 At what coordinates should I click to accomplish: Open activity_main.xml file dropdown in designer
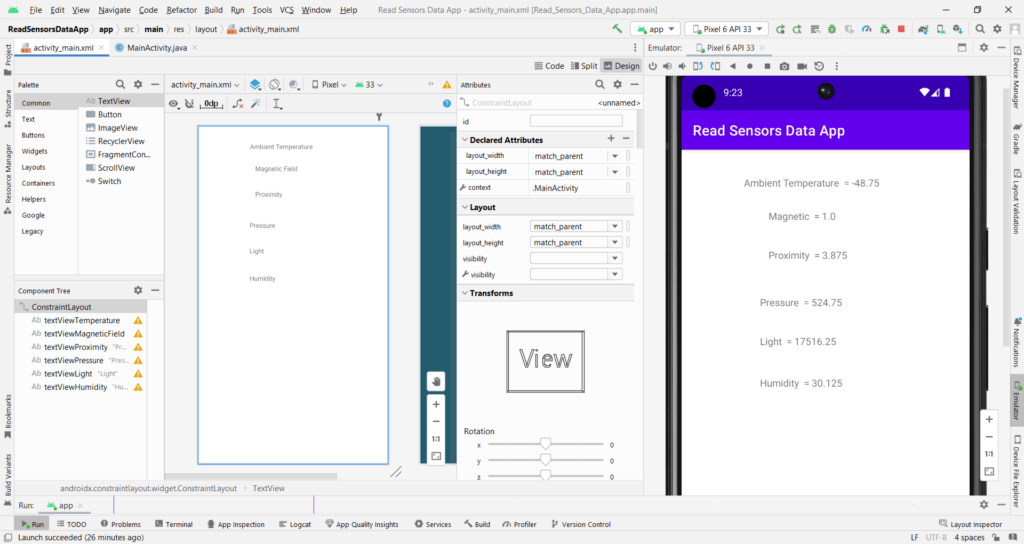click(205, 84)
